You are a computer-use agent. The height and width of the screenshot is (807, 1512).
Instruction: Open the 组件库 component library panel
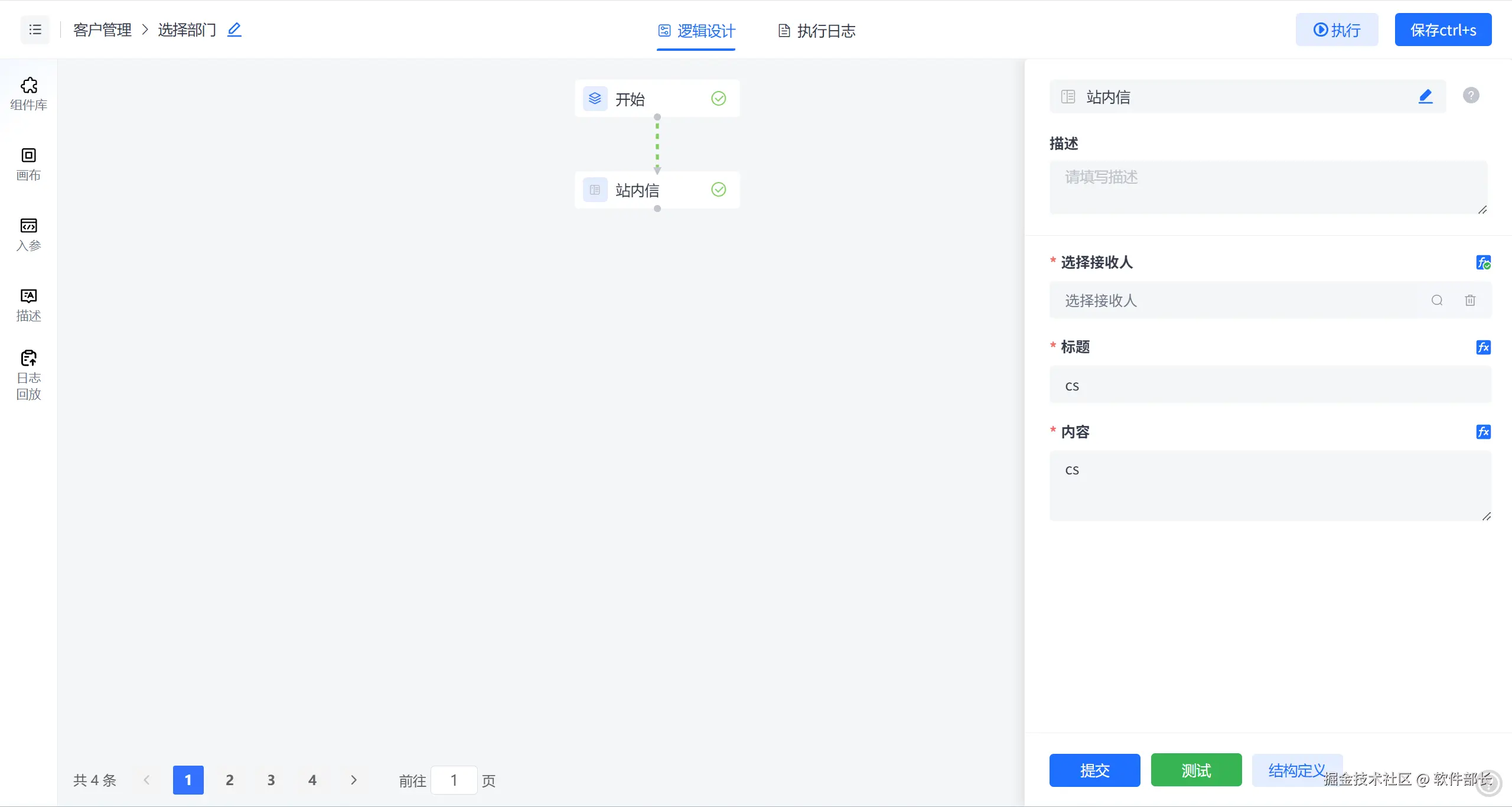tap(28, 93)
